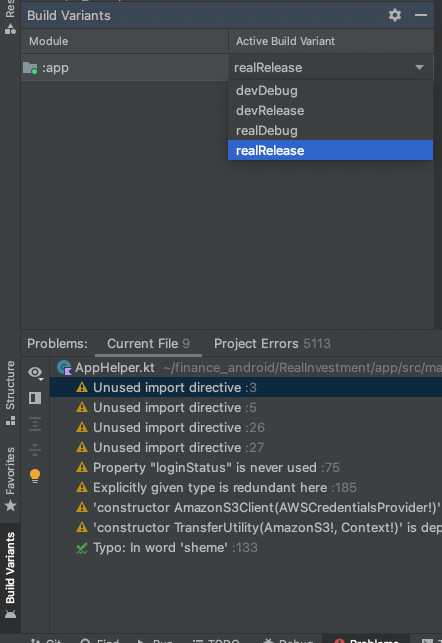The height and width of the screenshot is (643, 442).
Task: Click the Expand All icon
Action: 35,424
